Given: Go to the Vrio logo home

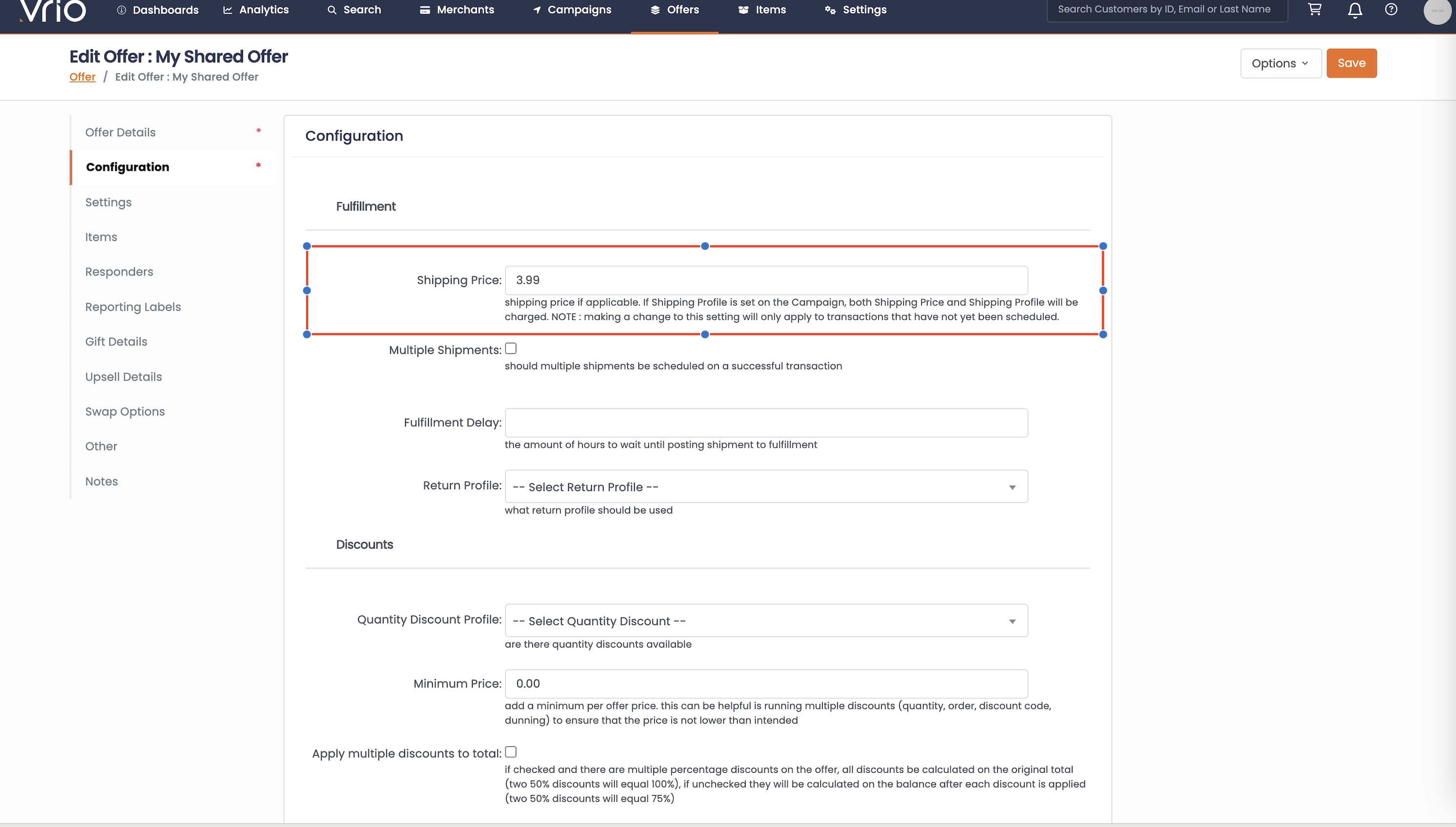Looking at the screenshot, I should coord(53,11).
